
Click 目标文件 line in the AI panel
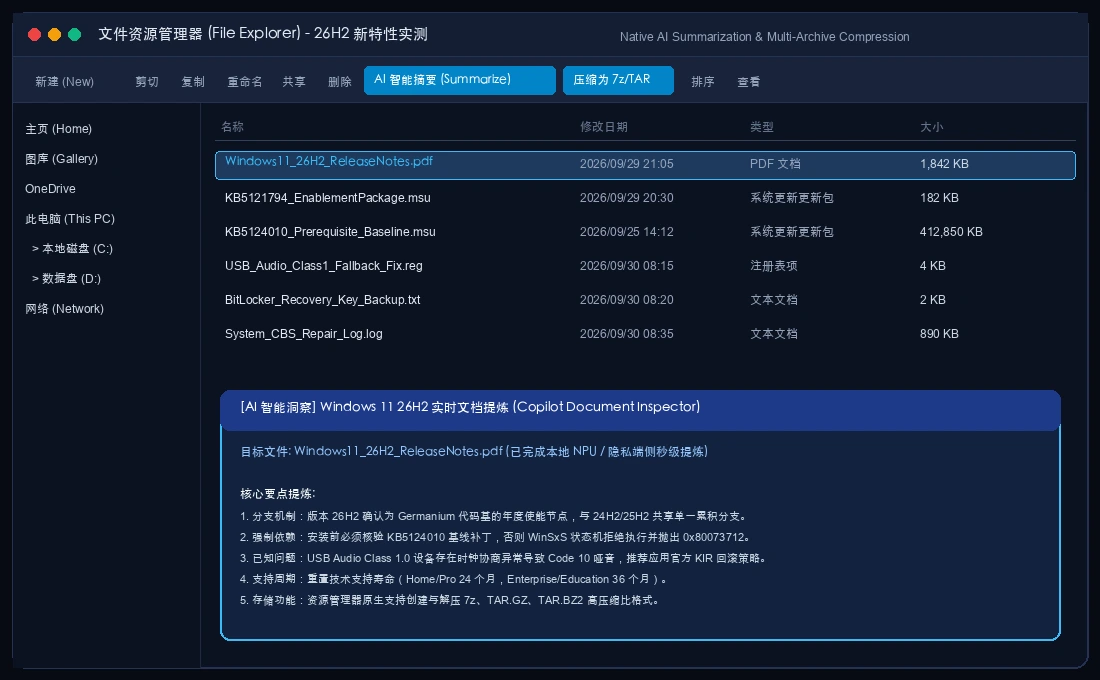[x=474, y=451]
